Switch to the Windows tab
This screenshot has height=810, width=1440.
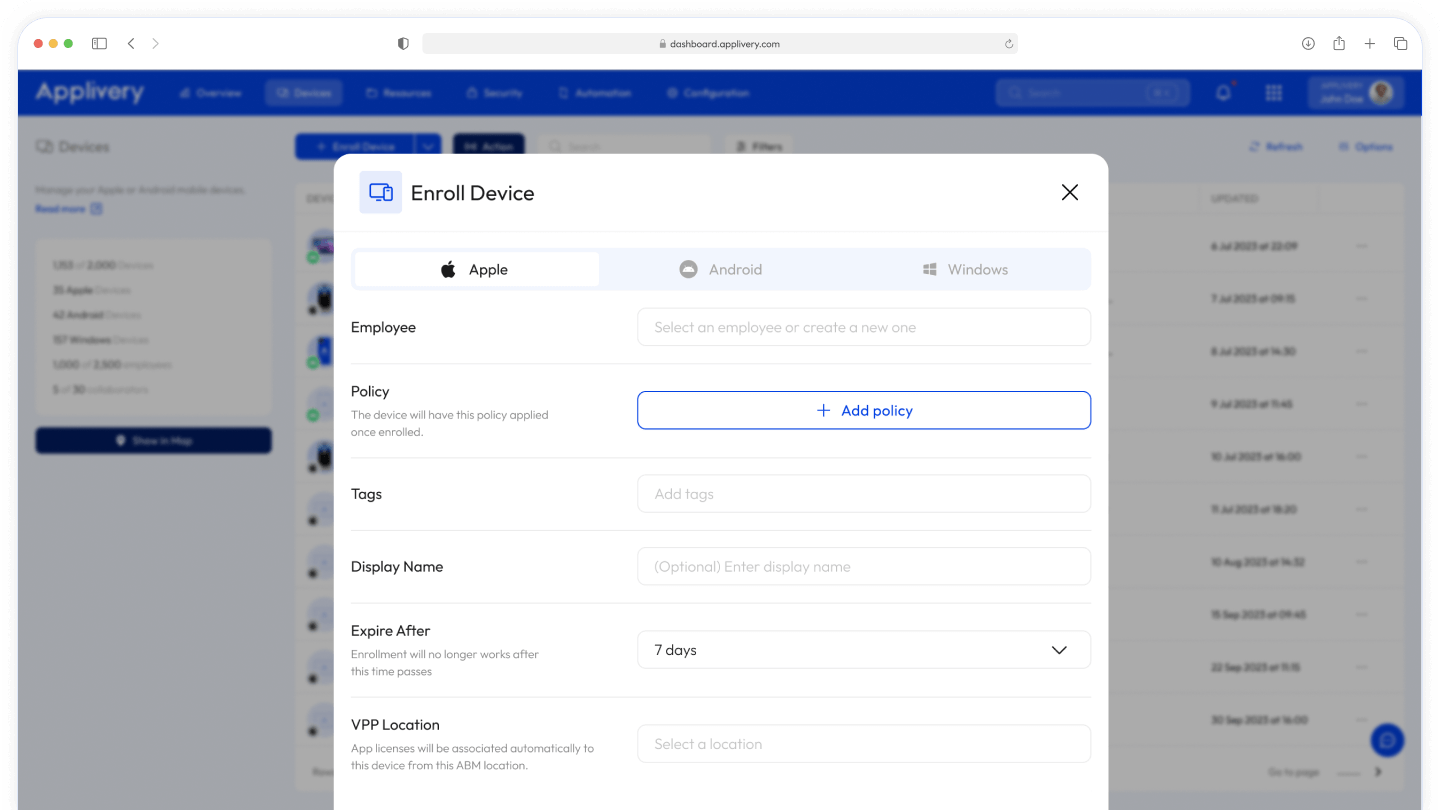(965, 269)
